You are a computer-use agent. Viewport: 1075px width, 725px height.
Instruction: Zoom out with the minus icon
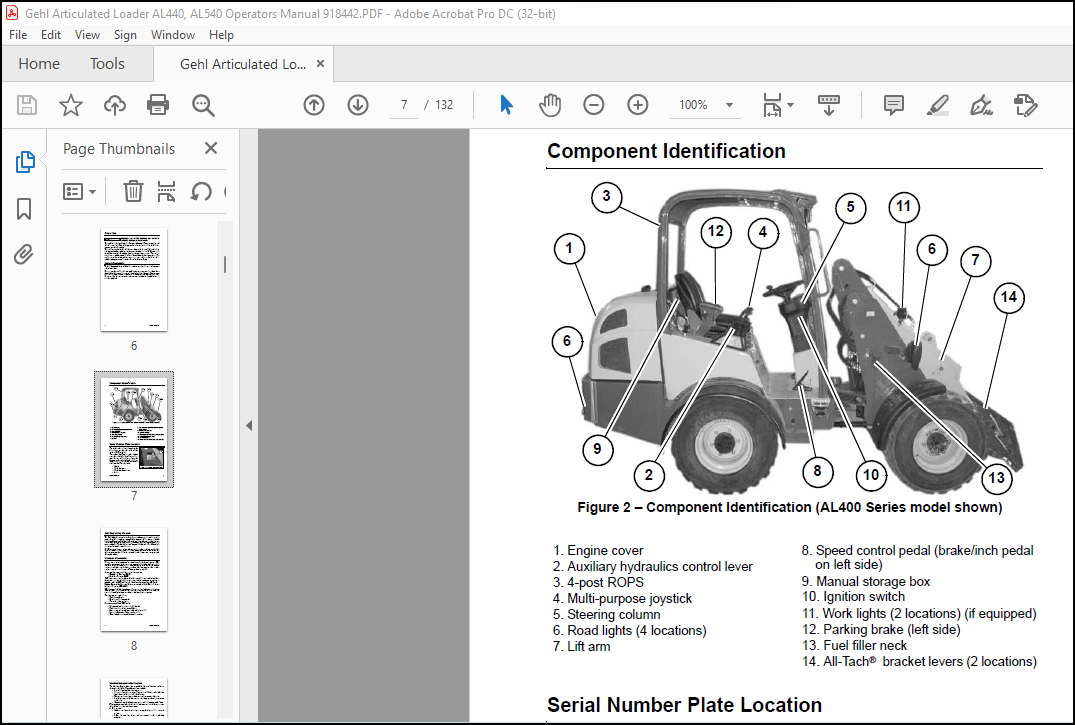click(x=594, y=105)
